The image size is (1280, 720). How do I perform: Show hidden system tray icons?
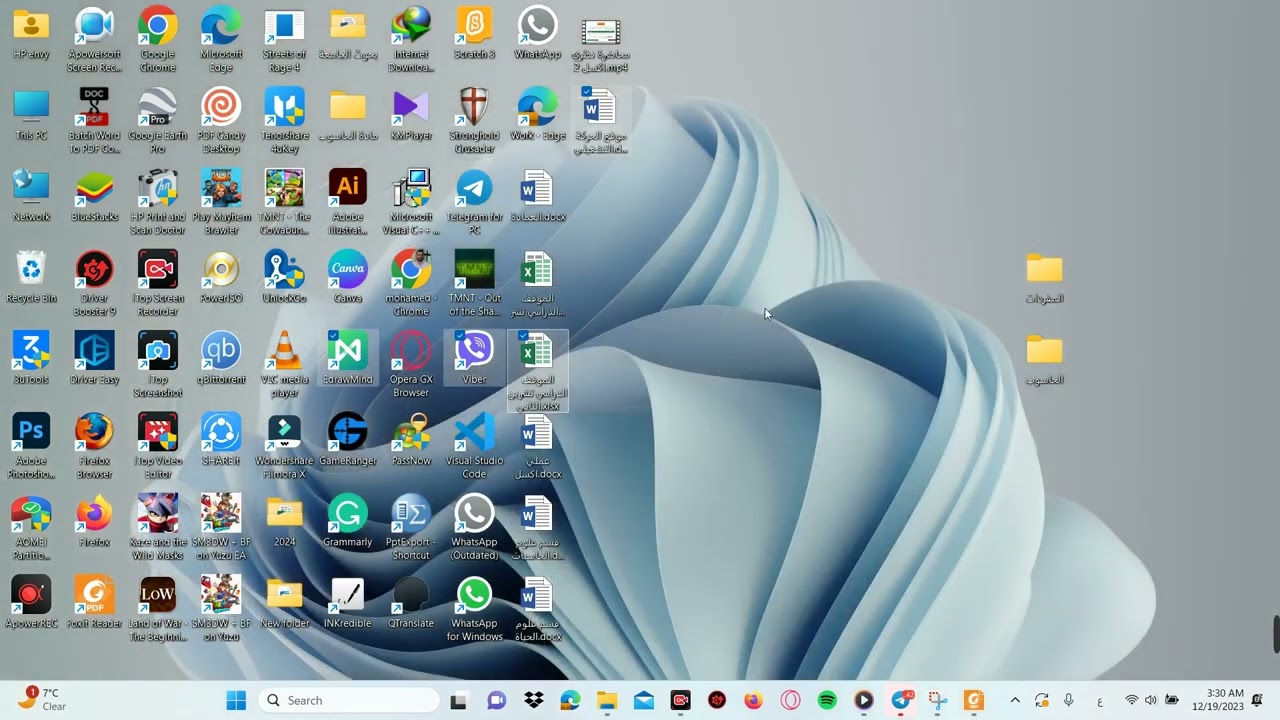(1015, 700)
